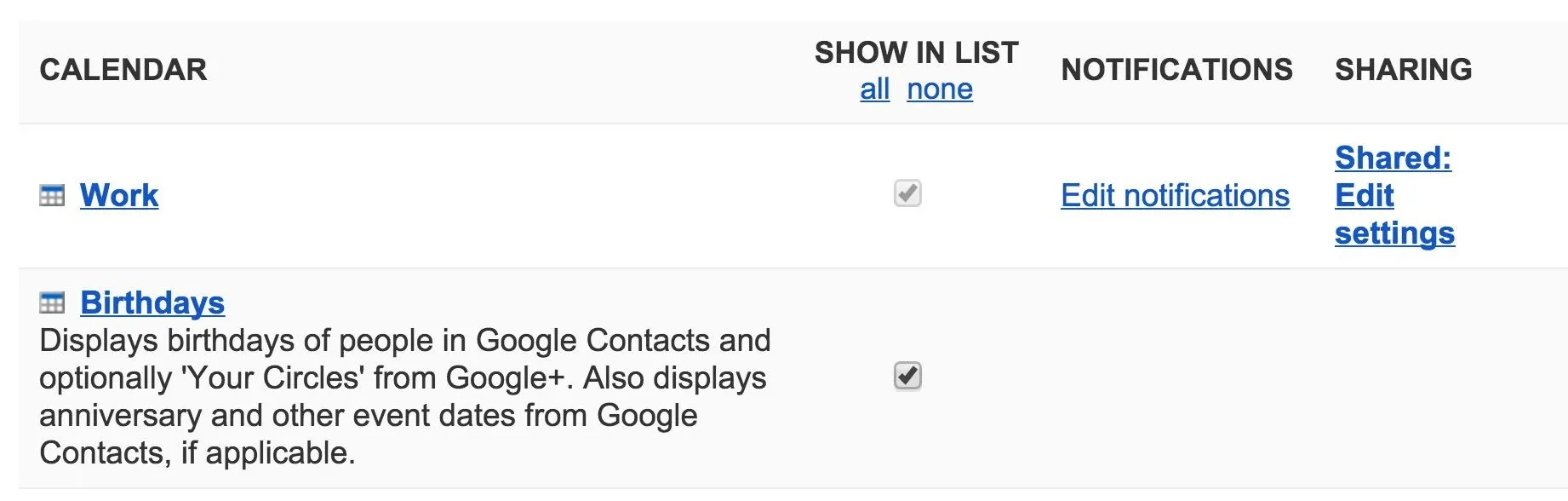Select 'none' under Show in List
The width and height of the screenshot is (1568, 501).
tap(940, 89)
